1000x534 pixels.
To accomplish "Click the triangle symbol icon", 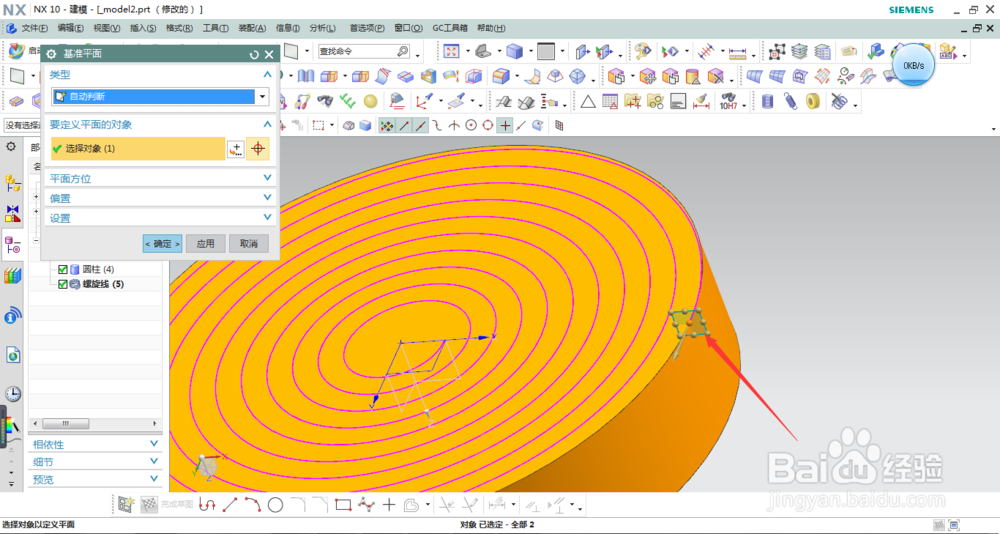I will click(x=587, y=101).
